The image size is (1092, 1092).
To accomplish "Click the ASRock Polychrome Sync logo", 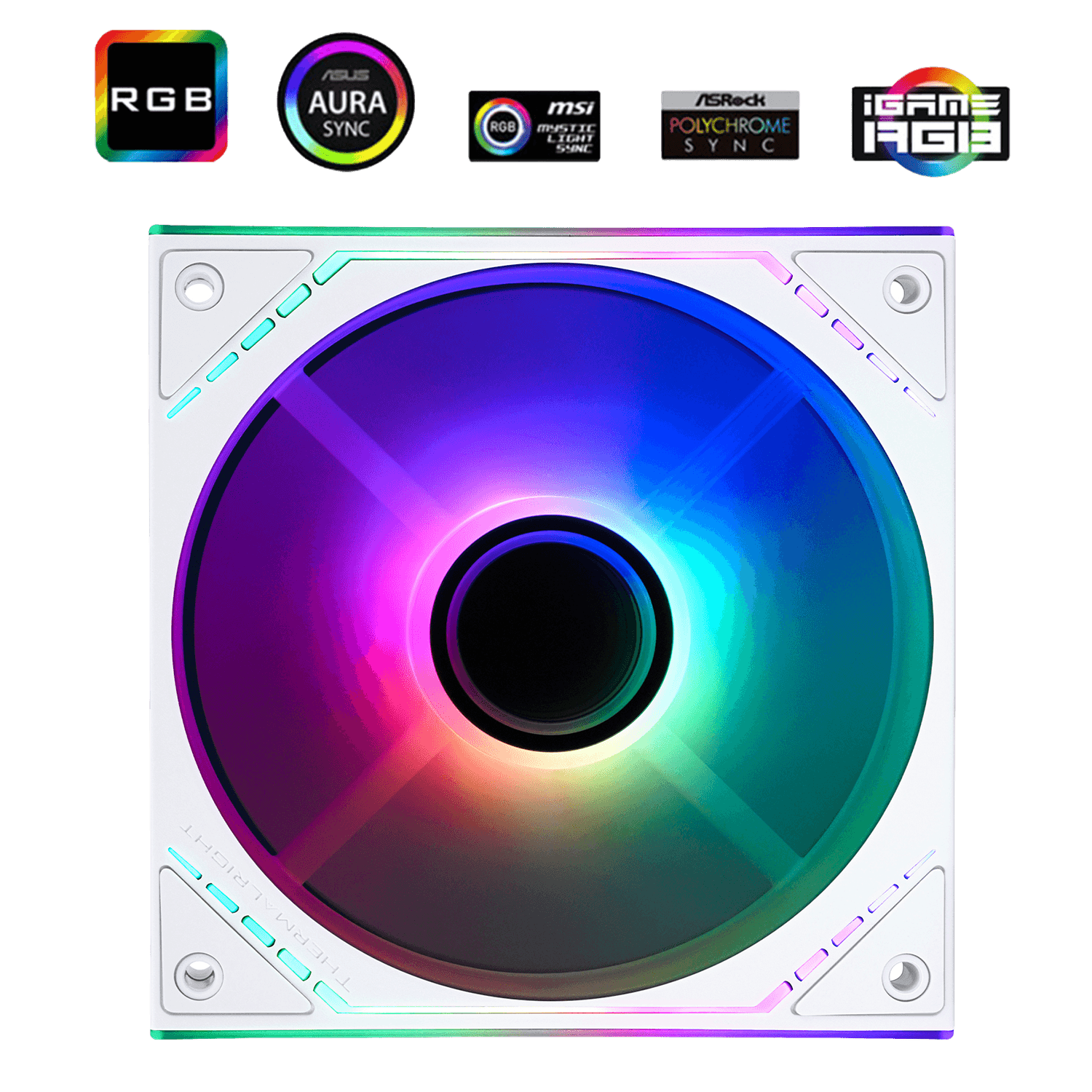I will click(x=730, y=125).
